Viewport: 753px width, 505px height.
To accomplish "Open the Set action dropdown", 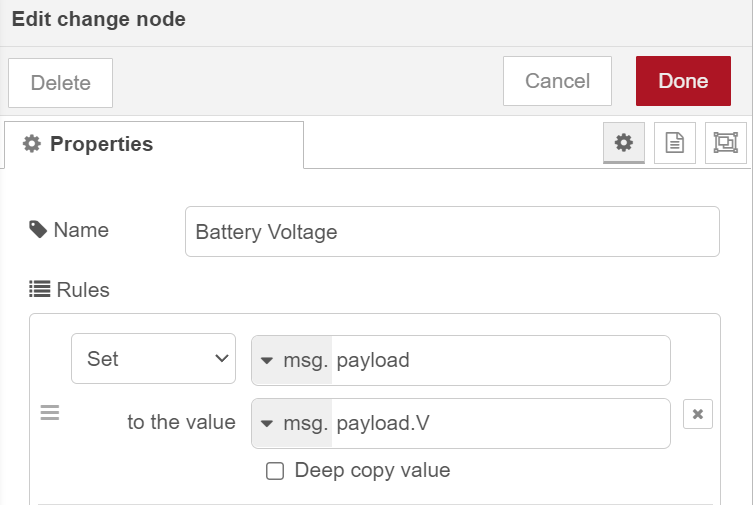I will pyautogui.click(x=153, y=359).
